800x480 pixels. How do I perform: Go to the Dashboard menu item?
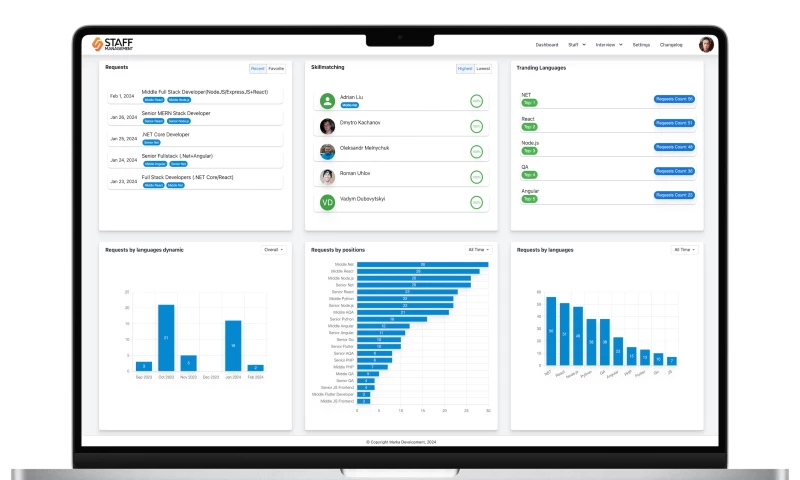[x=547, y=45]
